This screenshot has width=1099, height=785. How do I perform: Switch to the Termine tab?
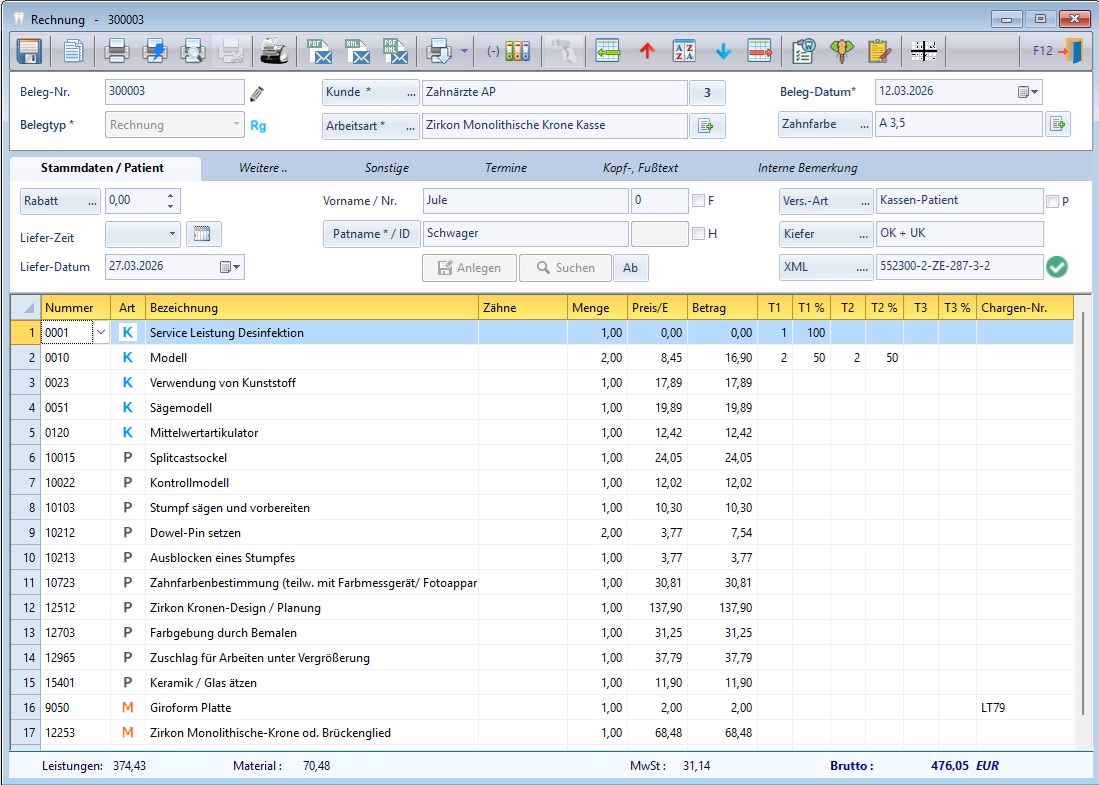click(506, 168)
